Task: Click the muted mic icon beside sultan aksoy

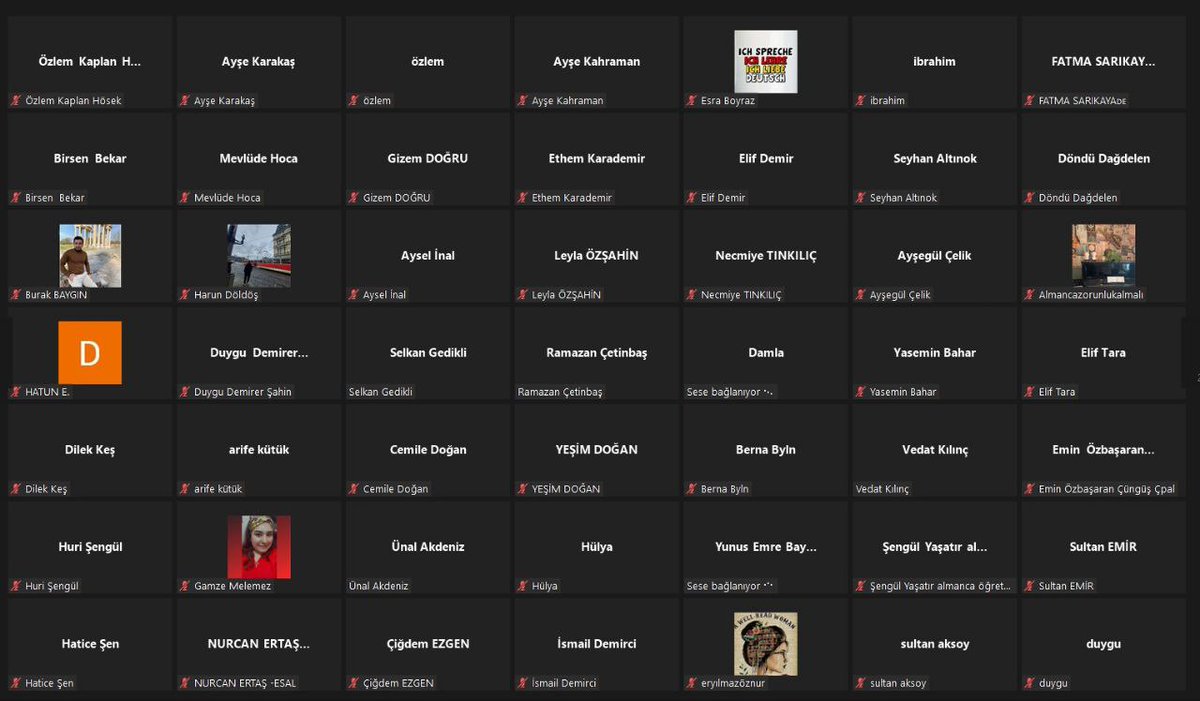Action: click(x=861, y=683)
